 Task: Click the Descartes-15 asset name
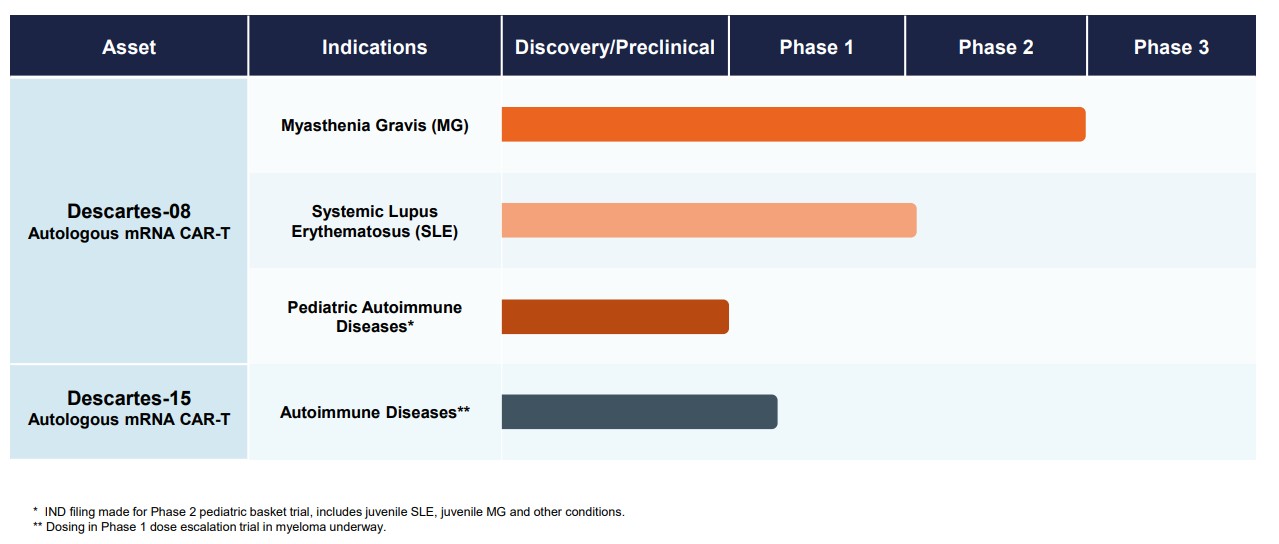[129, 399]
